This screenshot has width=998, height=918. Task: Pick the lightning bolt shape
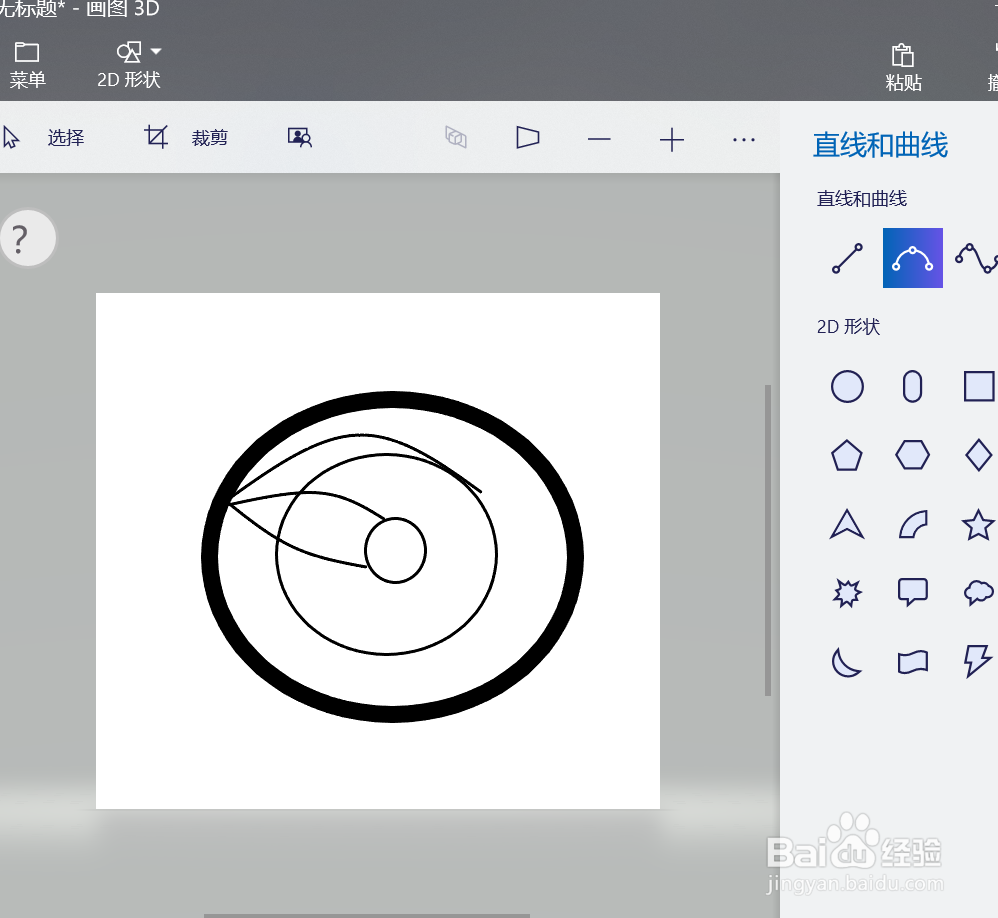click(x=978, y=661)
